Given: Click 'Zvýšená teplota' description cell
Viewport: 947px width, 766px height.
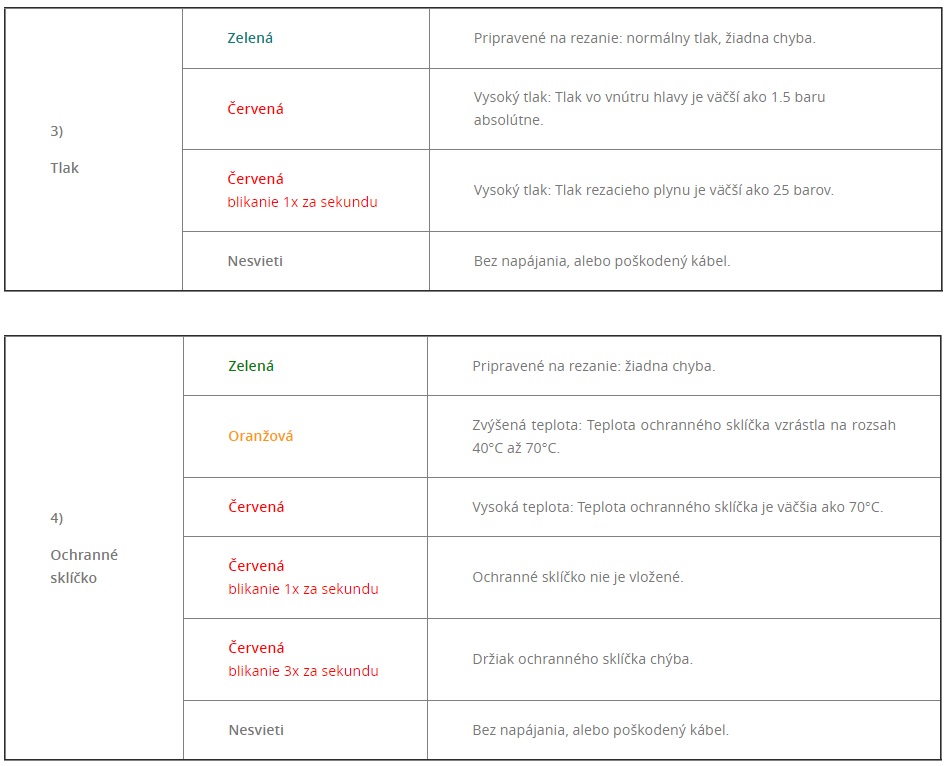Looking at the screenshot, I should click(684, 436).
